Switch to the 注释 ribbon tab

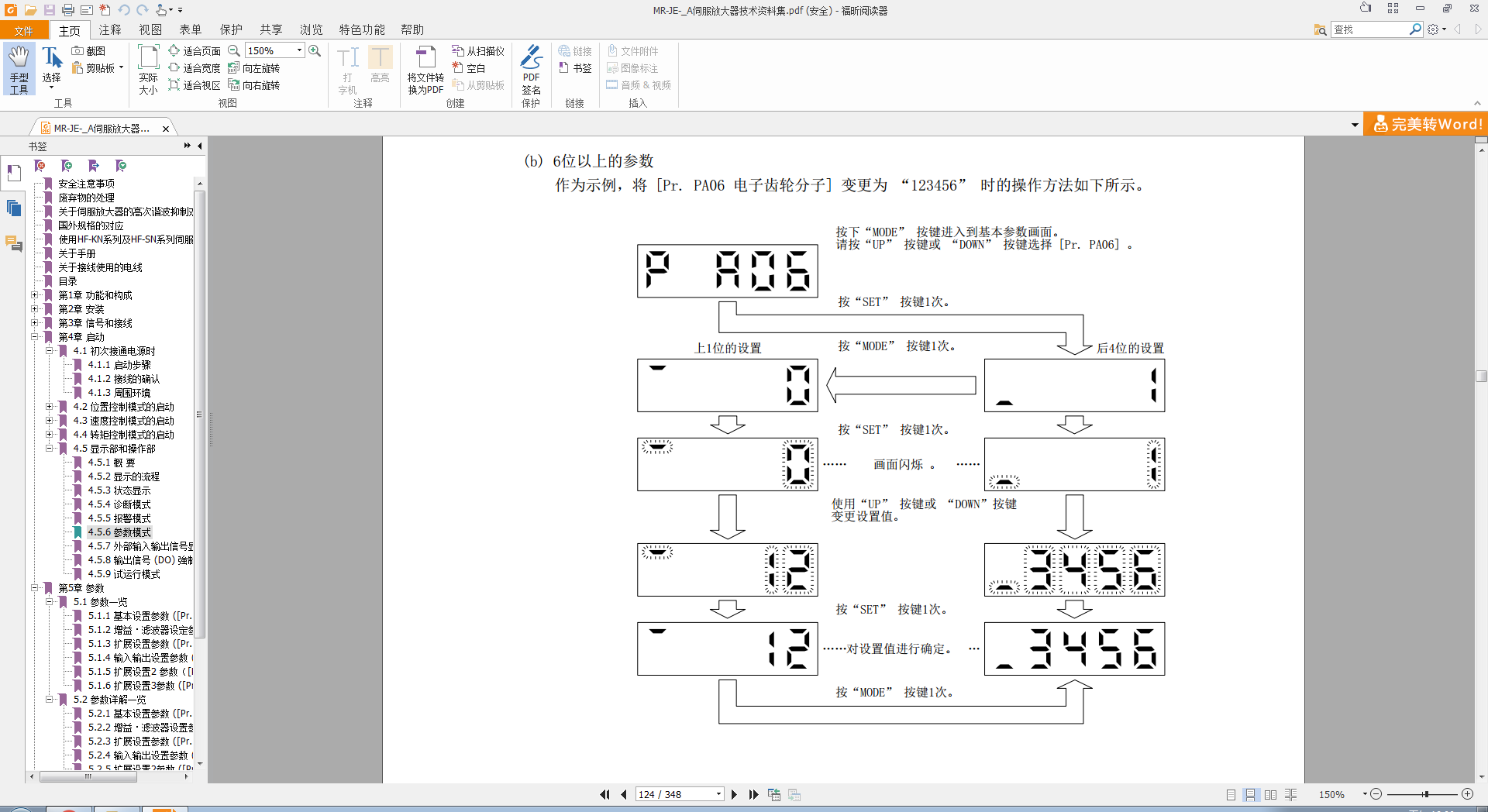[110, 29]
